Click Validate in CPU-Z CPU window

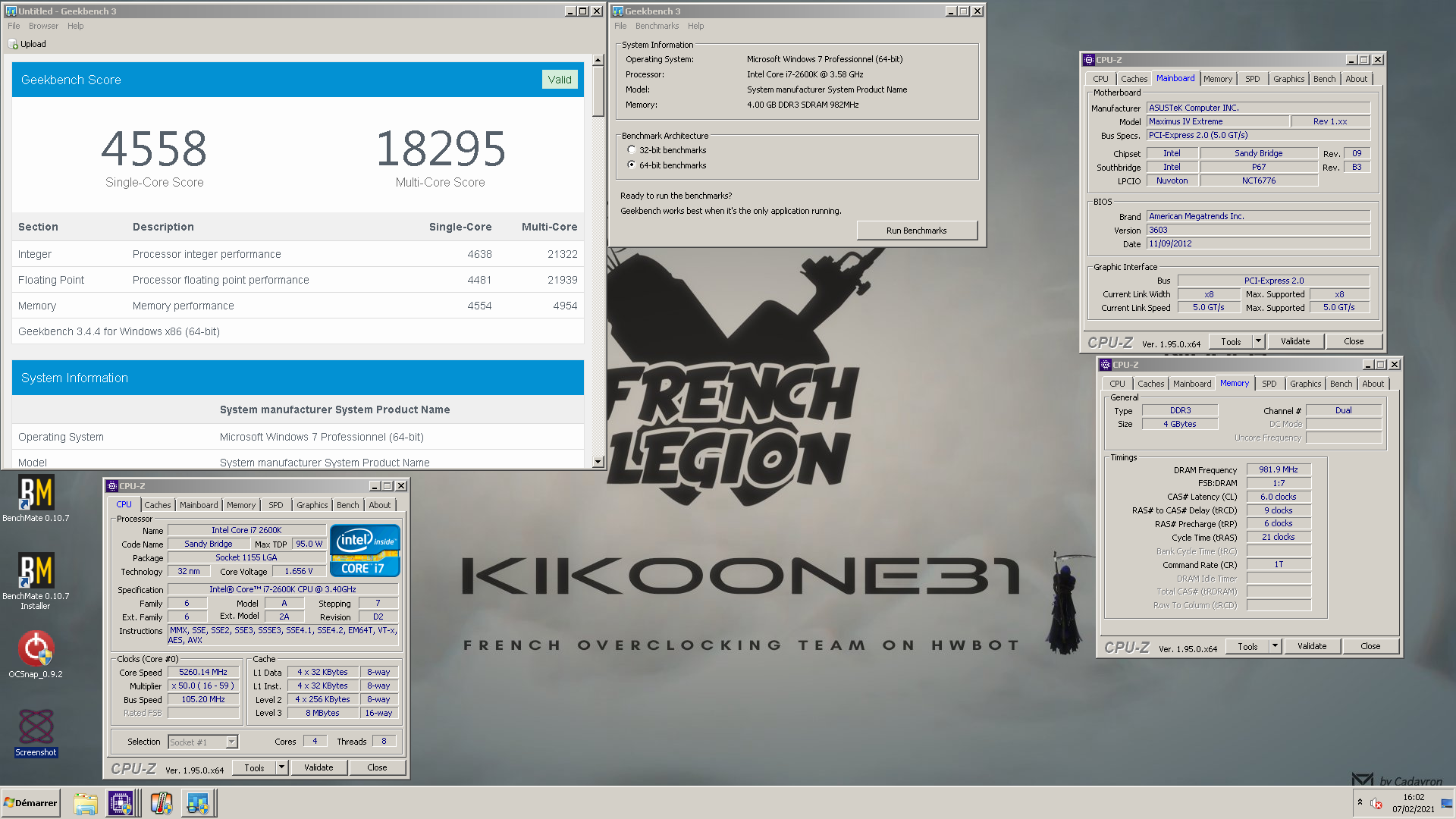318,767
